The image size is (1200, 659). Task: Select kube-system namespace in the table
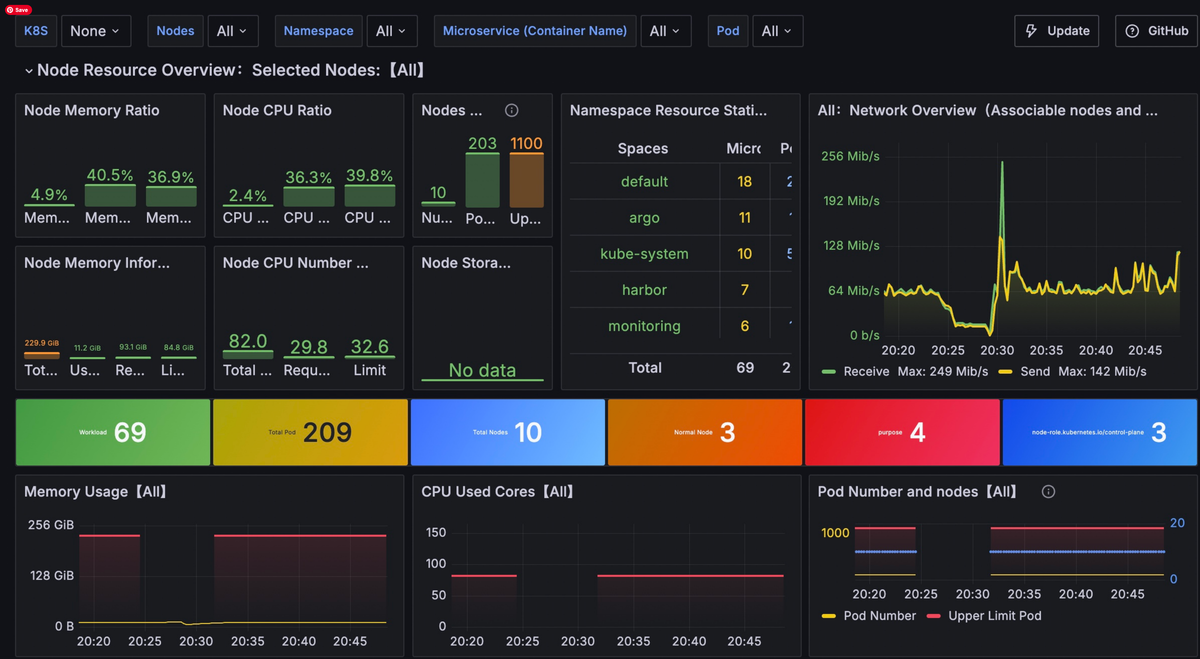(644, 254)
